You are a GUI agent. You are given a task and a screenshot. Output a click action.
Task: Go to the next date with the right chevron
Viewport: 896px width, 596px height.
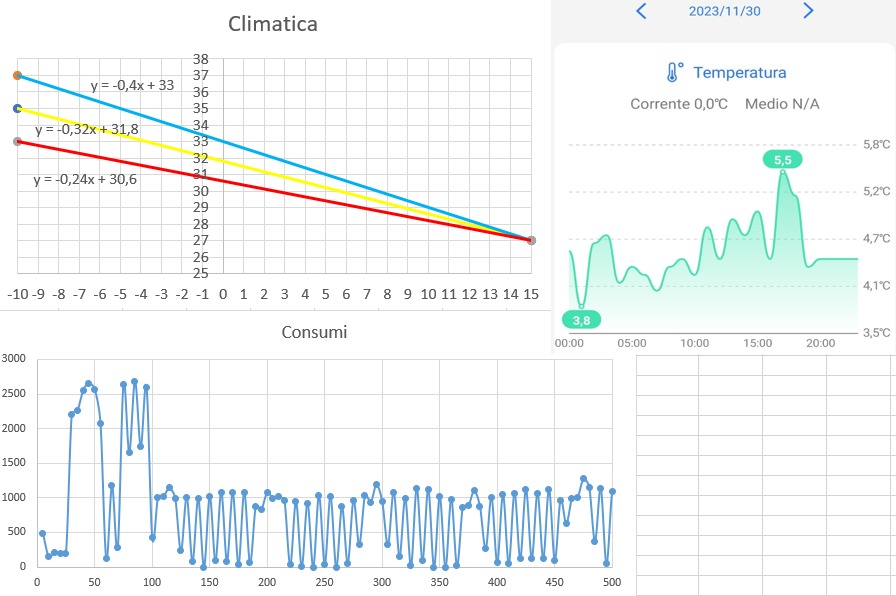808,11
